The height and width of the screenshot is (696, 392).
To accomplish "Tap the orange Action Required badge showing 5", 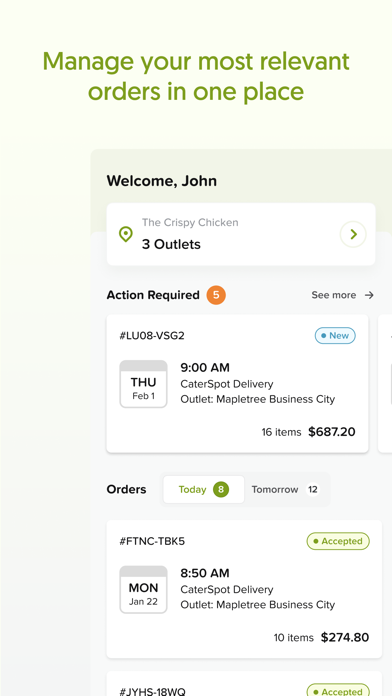I will pyautogui.click(x=216, y=295).
